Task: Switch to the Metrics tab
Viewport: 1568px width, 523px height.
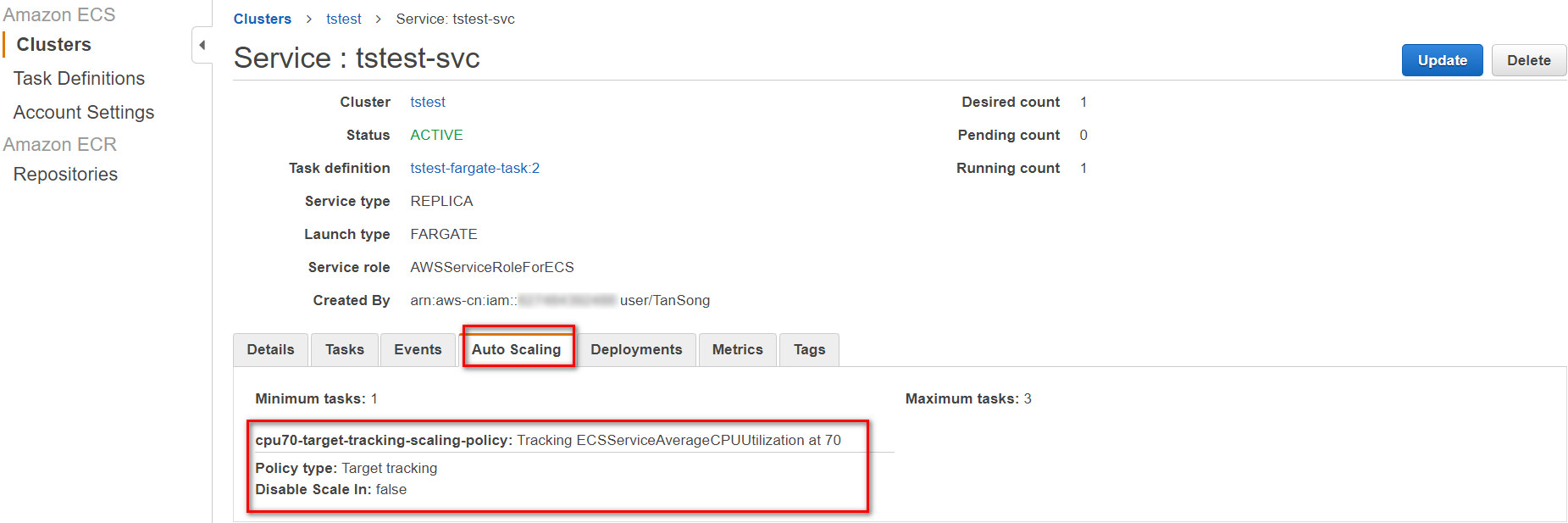Action: pyautogui.click(x=738, y=349)
